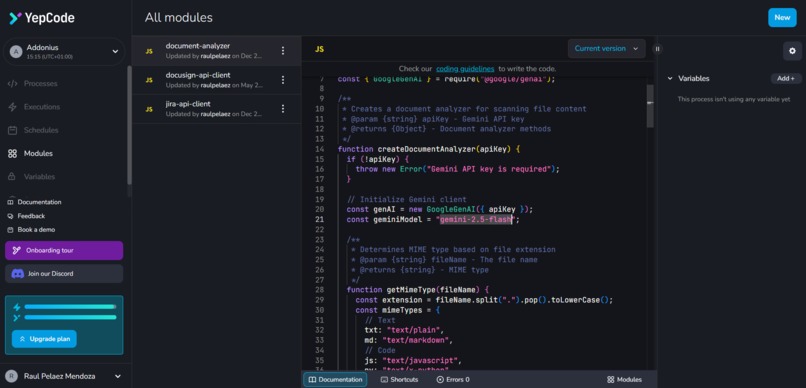The width and height of the screenshot is (806, 388).
Task: Open the Documentation link in sidebar
Action: point(35,202)
